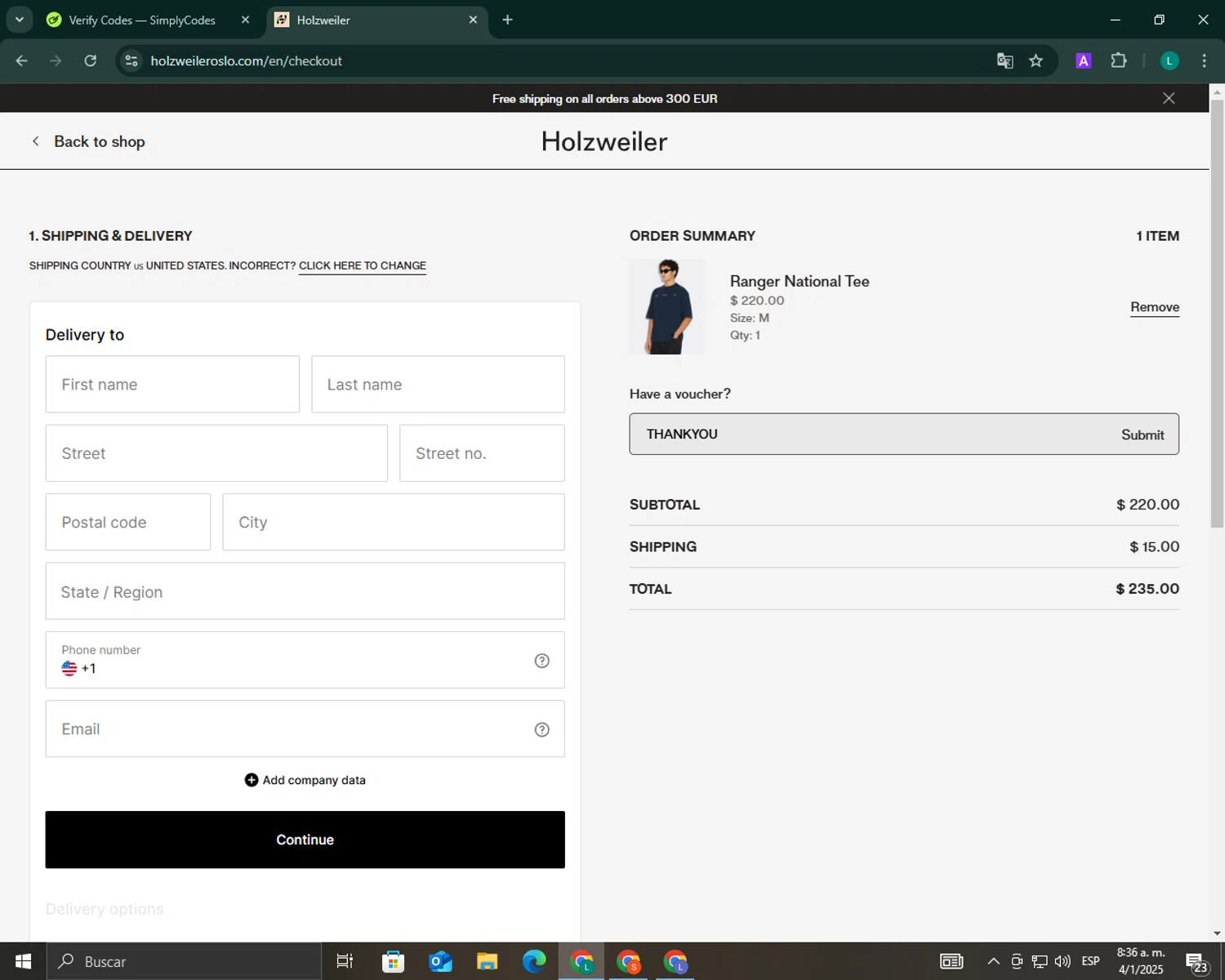Screen dimensions: 1225x980
Task: Open the Windows Start menu
Action: coord(23,961)
